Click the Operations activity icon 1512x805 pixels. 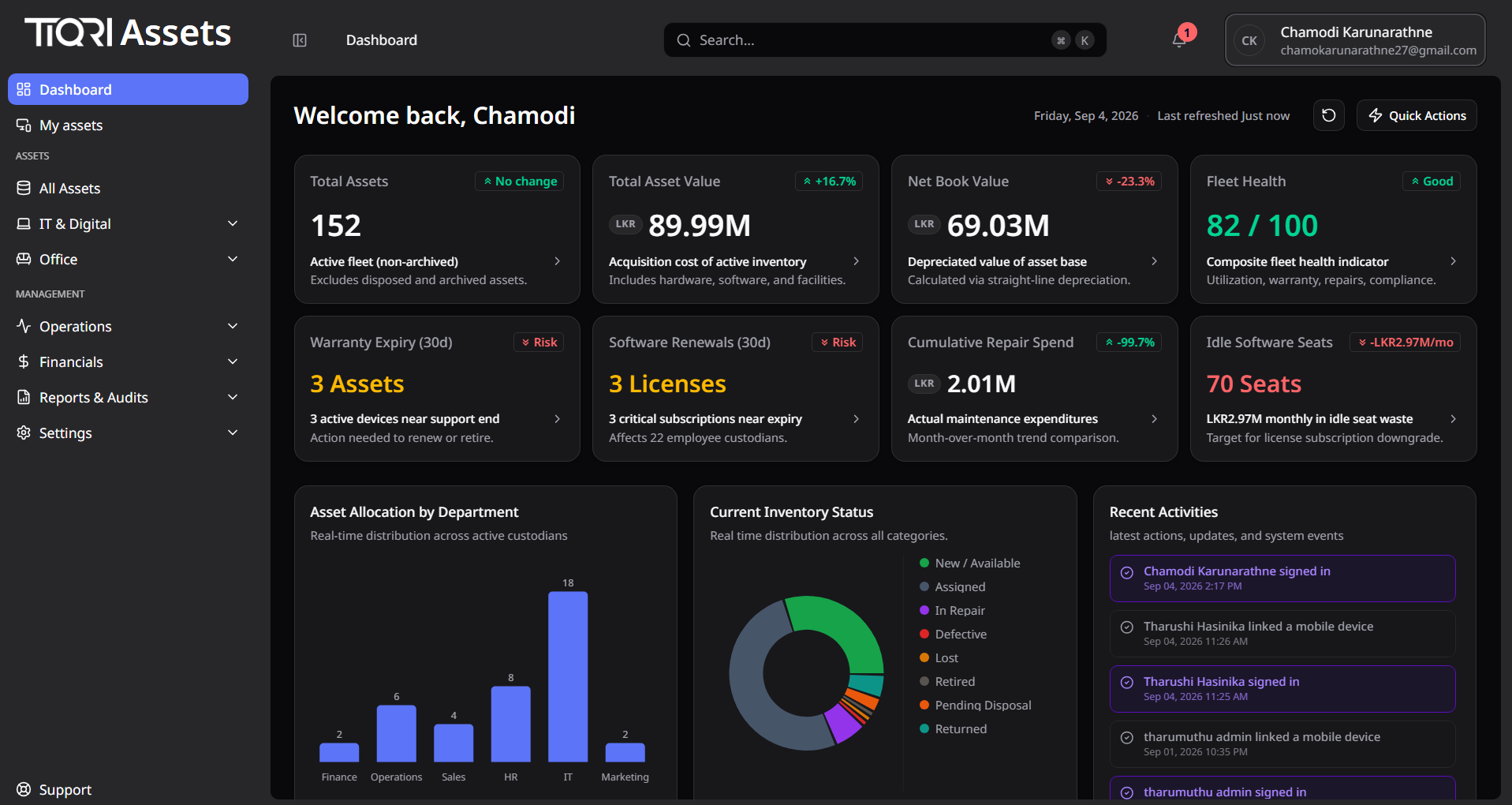point(24,326)
